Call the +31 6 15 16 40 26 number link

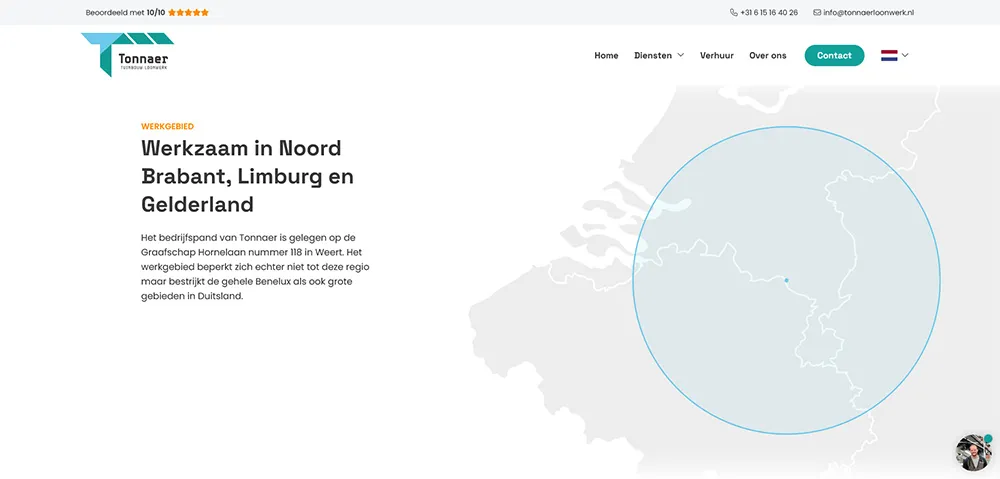click(x=769, y=13)
